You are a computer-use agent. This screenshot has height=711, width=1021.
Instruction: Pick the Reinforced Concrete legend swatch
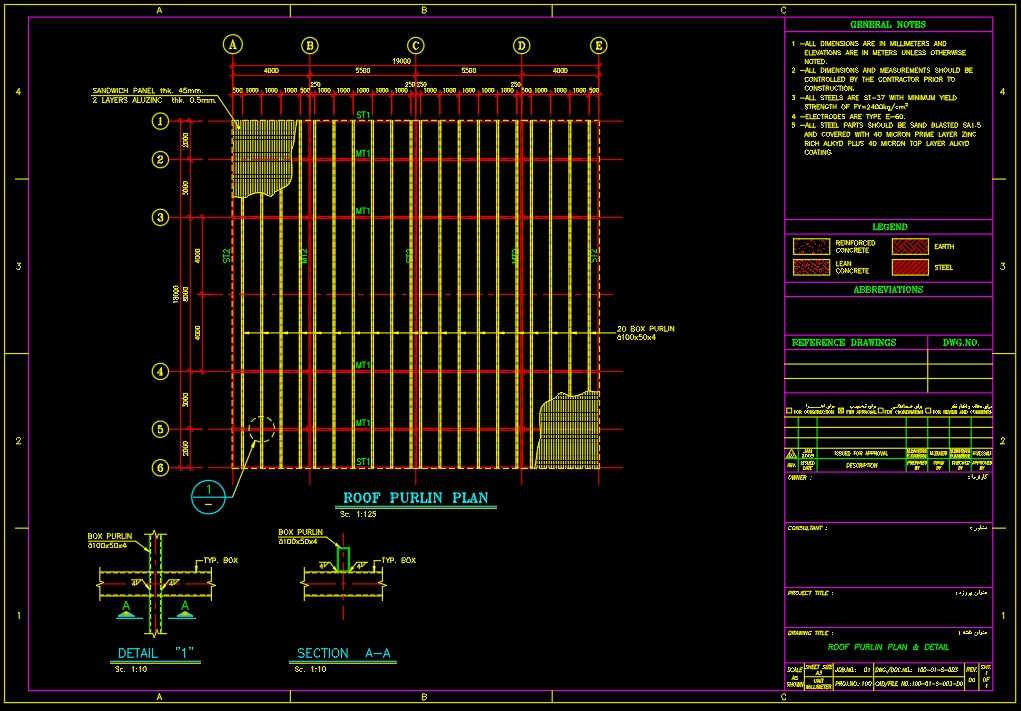point(811,246)
